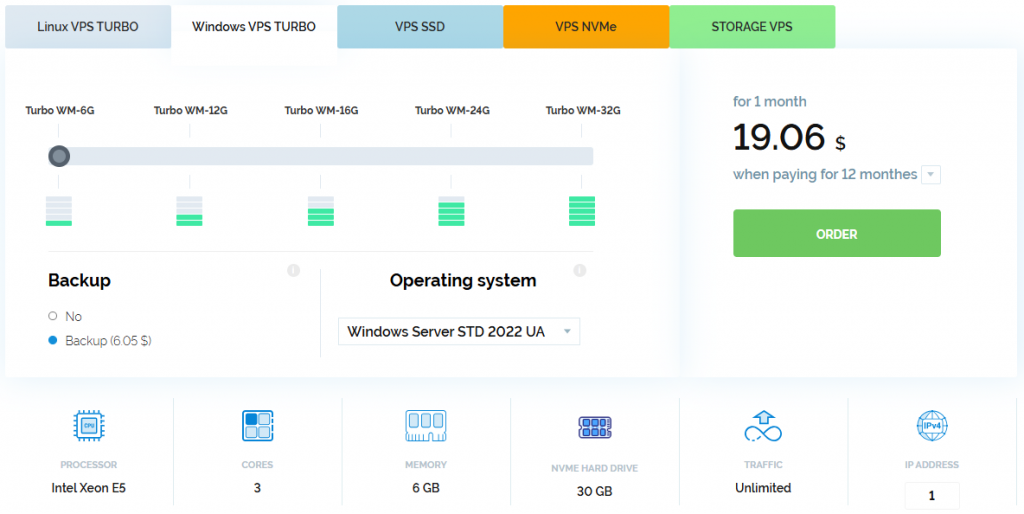Open the Backup info icon
1024x514 pixels.
click(x=293, y=270)
